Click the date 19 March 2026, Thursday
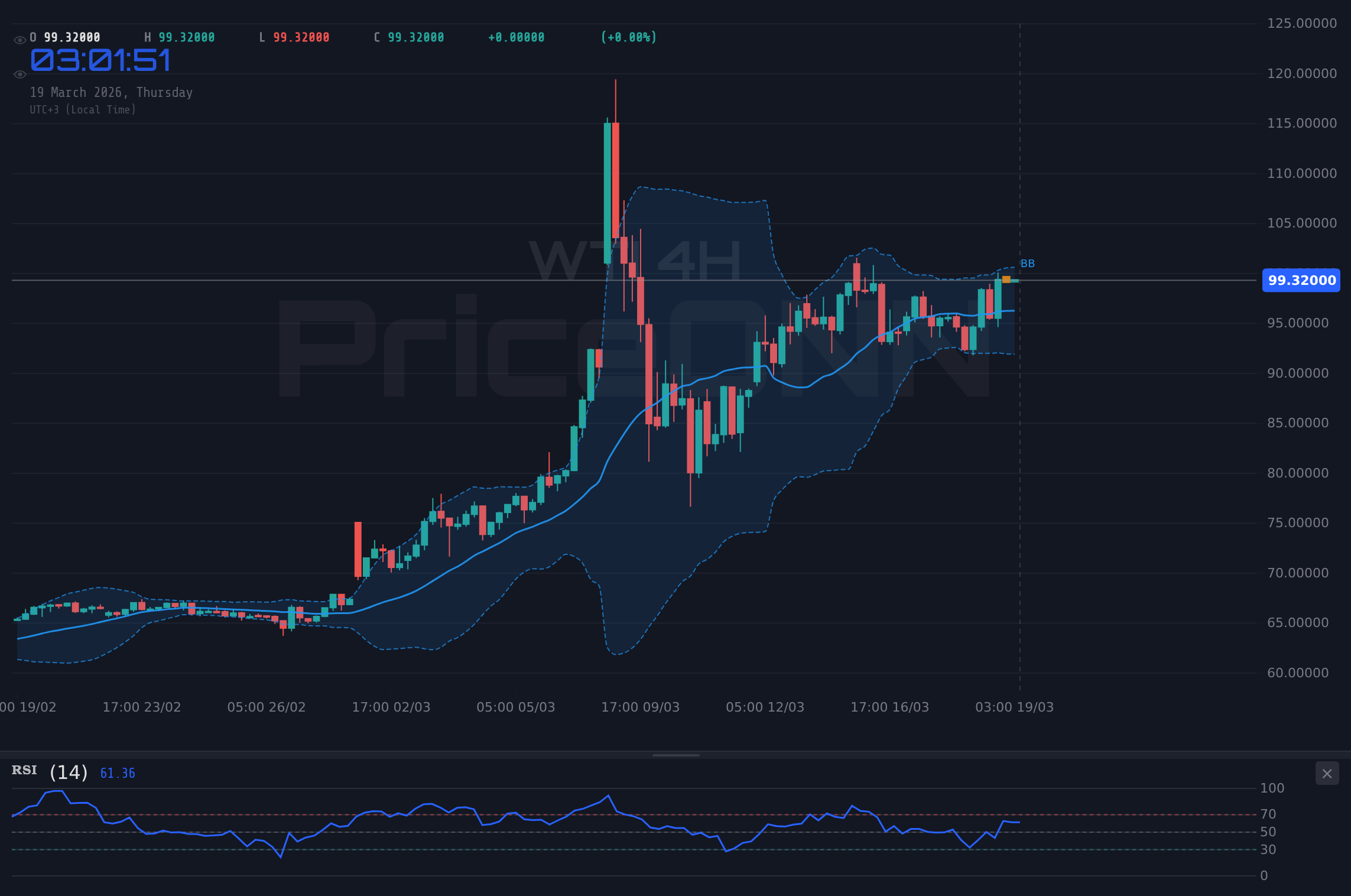Viewport: 1351px width, 896px height. [x=111, y=93]
